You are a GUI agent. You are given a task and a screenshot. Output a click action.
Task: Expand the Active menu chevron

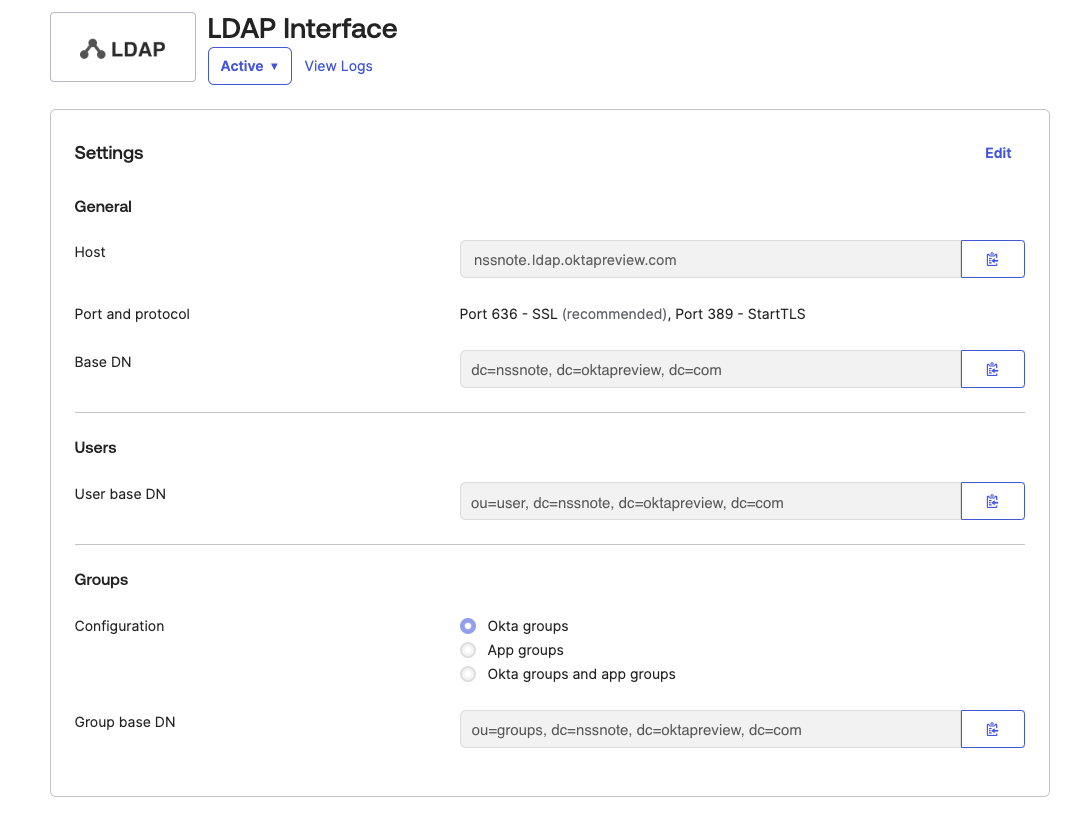pyautogui.click(x=272, y=66)
